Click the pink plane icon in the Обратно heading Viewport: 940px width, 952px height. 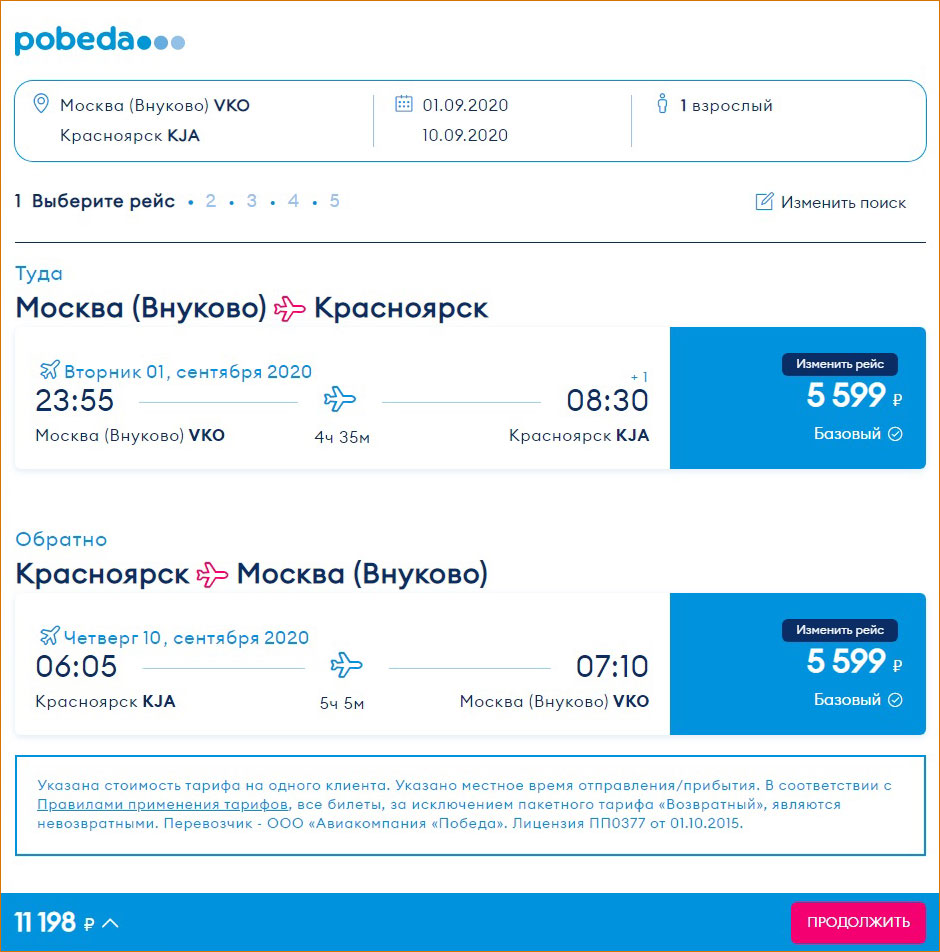pos(212,575)
